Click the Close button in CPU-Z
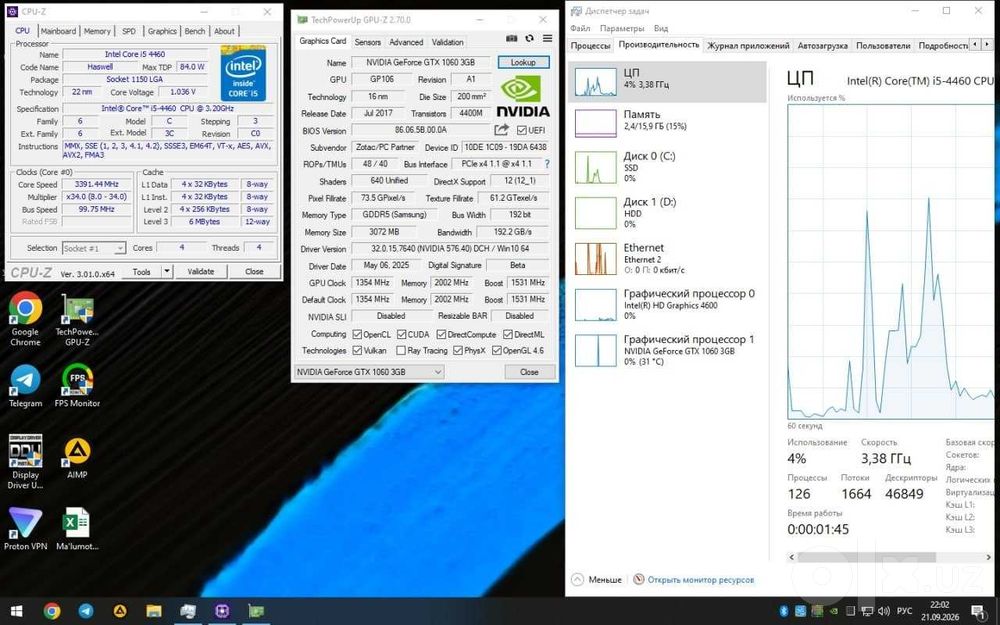 click(254, 272)
